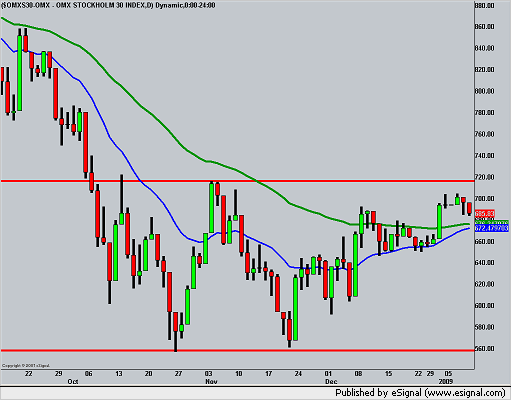
Task: Click the 06 date label in October
Action: [88, 374]
